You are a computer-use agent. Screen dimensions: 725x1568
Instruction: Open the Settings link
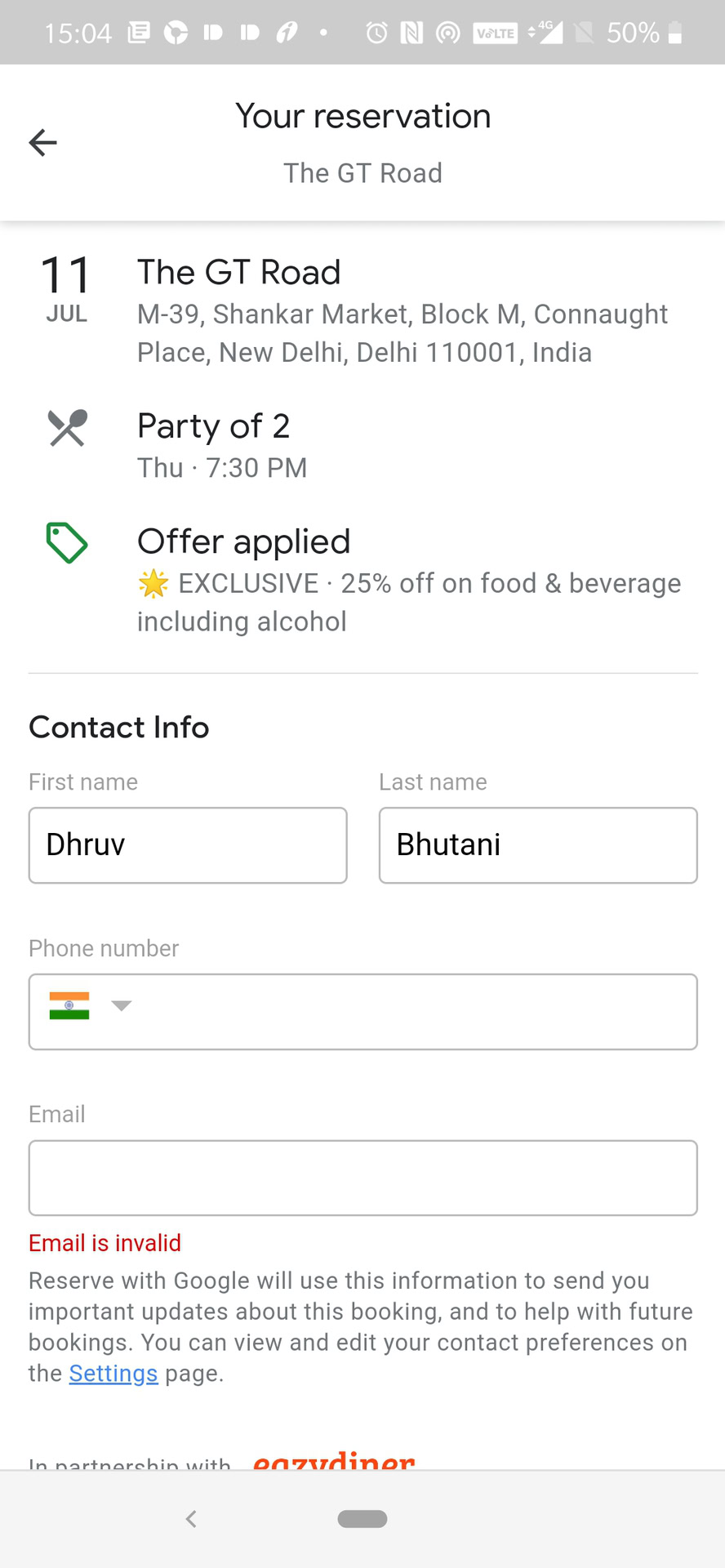coord(113,1374)
